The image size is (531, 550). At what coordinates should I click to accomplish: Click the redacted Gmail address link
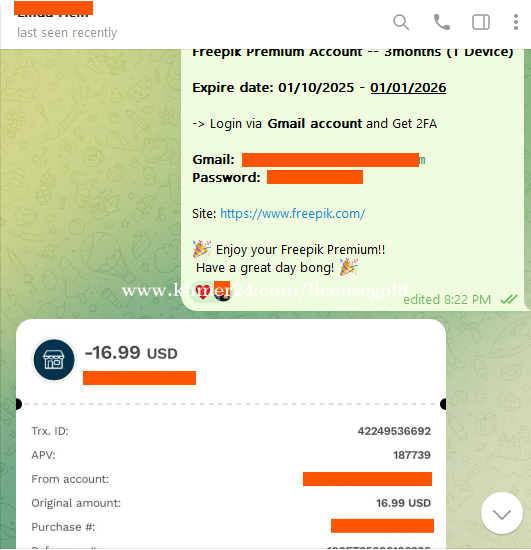pos(334,160)
